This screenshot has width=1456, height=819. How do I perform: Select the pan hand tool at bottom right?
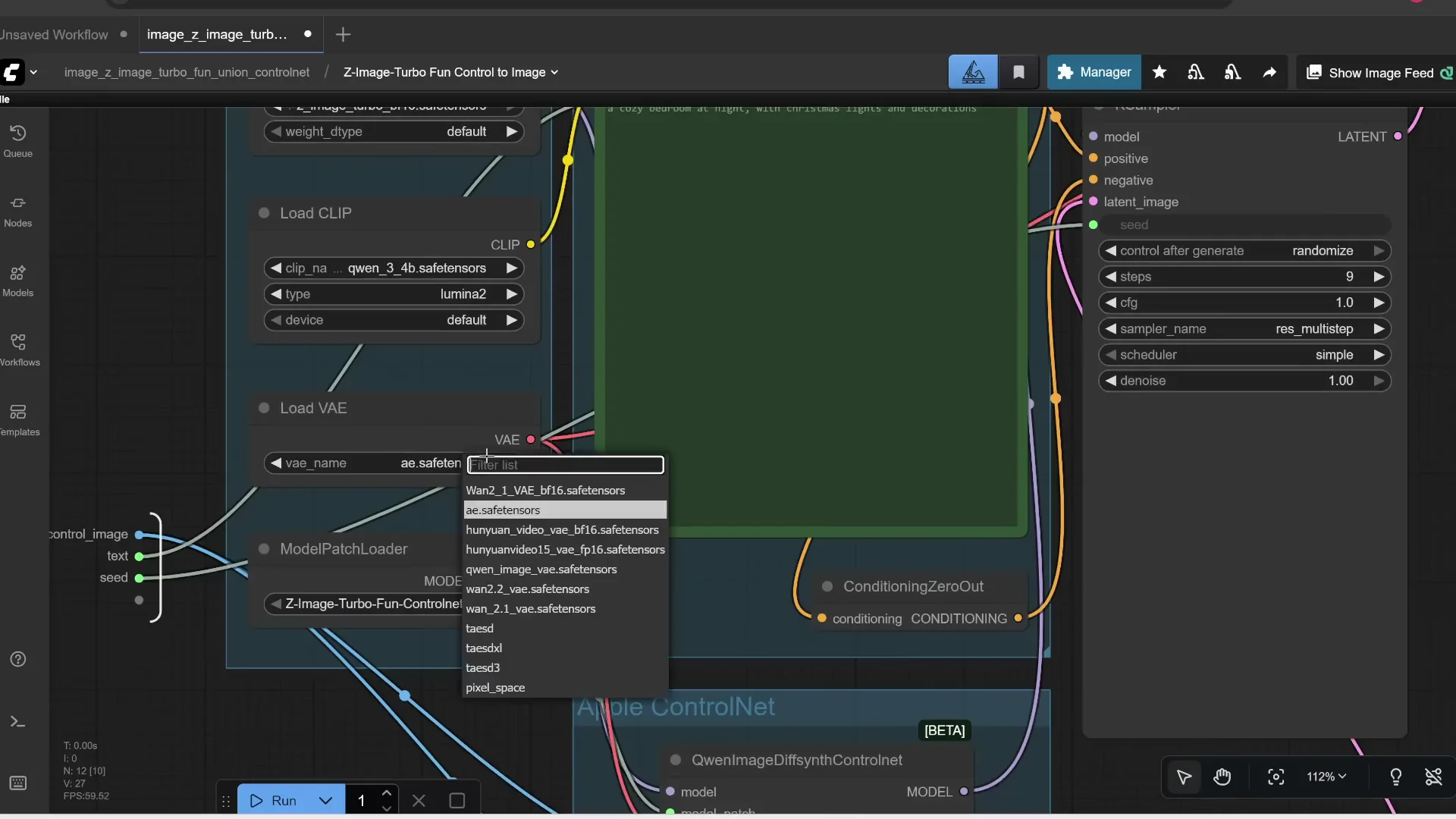pos(1223,777)
